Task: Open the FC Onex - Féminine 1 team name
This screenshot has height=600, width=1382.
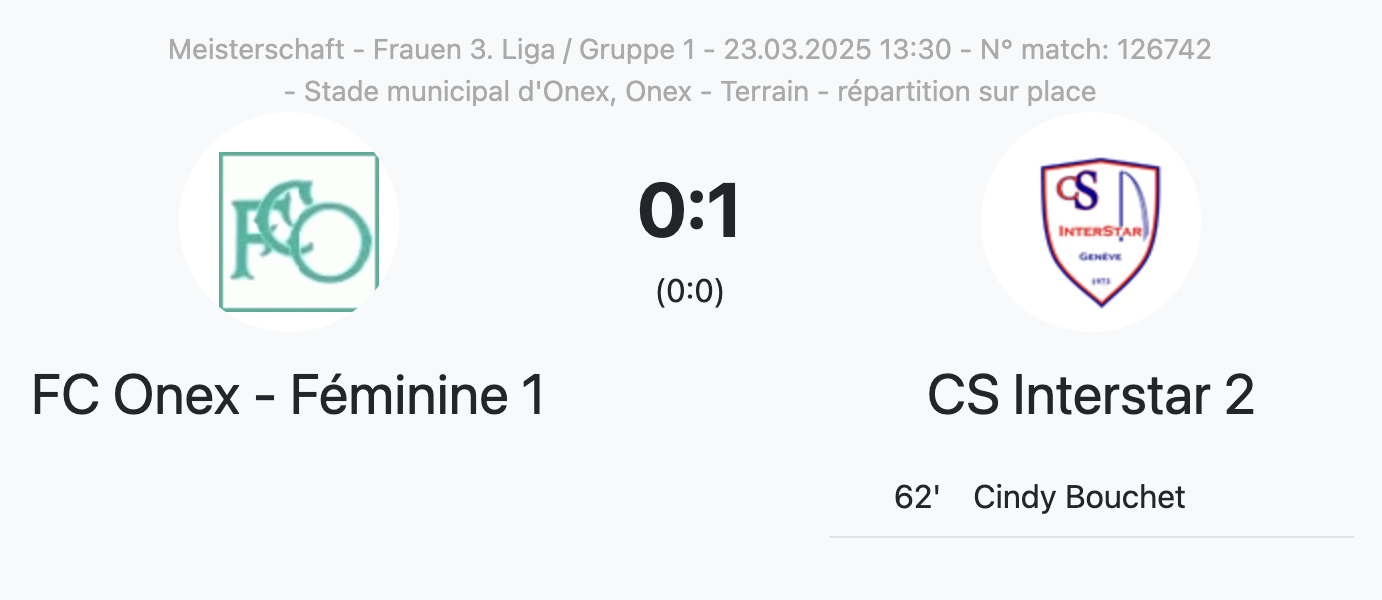Action: [288, 395]
